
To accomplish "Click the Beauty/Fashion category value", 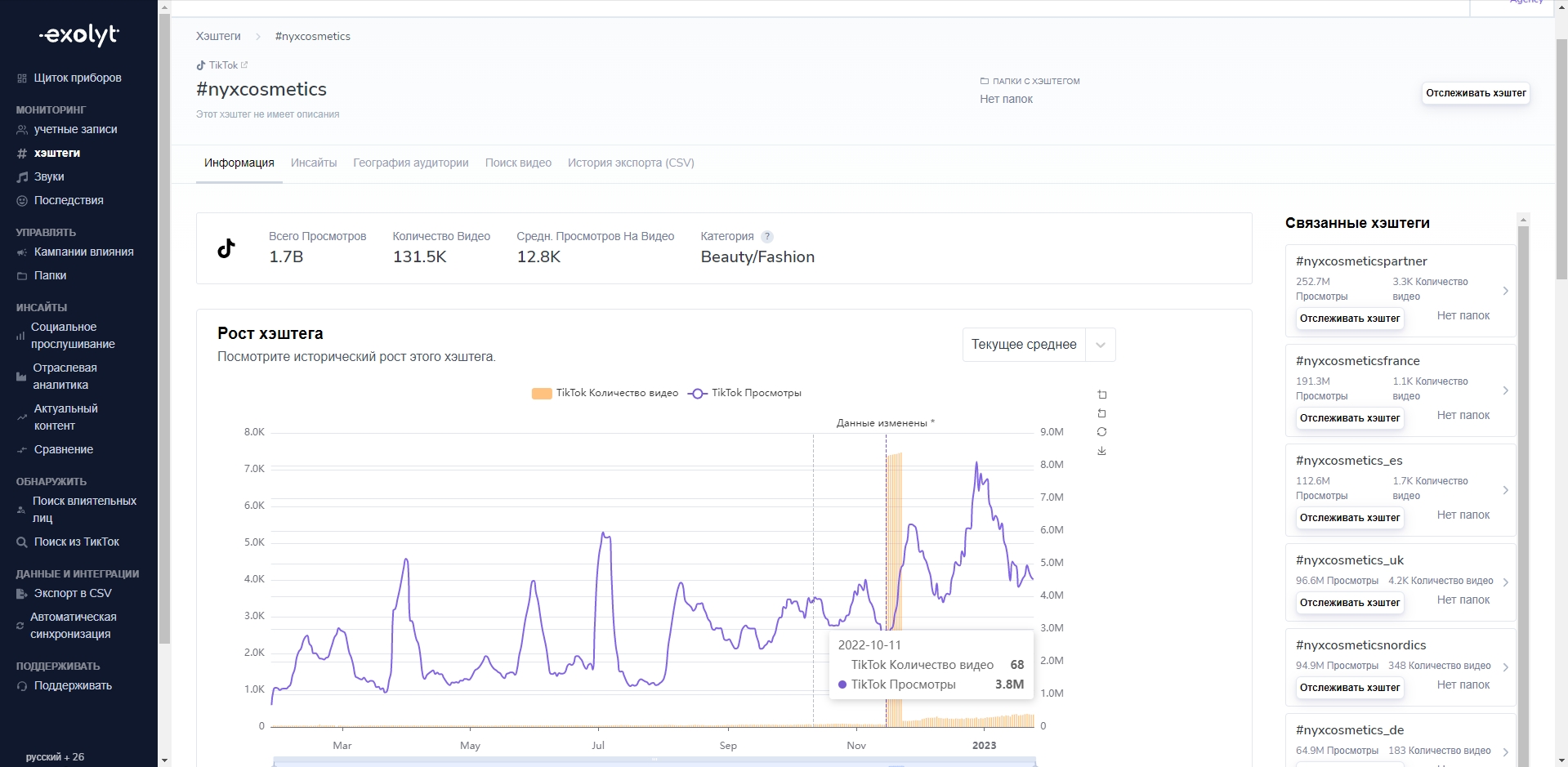I will [x=757, y=257].
